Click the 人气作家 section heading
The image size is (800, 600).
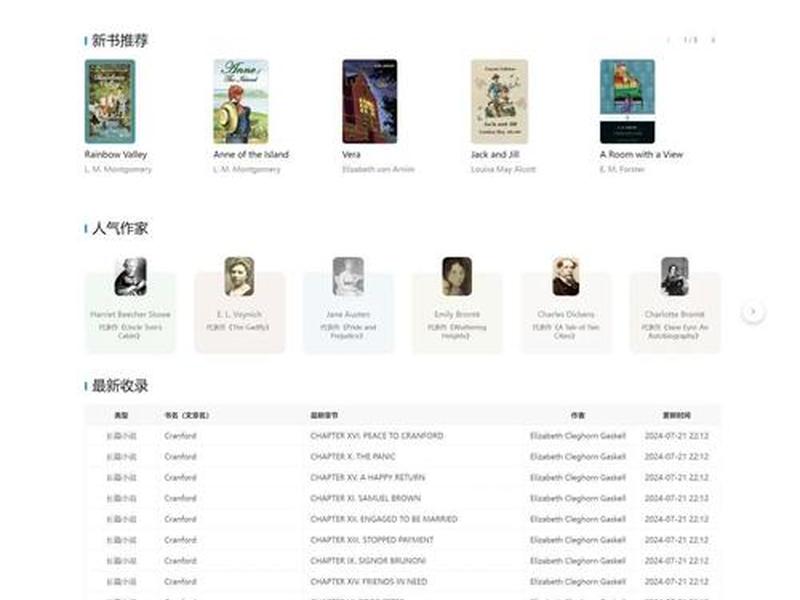(120, 229)
